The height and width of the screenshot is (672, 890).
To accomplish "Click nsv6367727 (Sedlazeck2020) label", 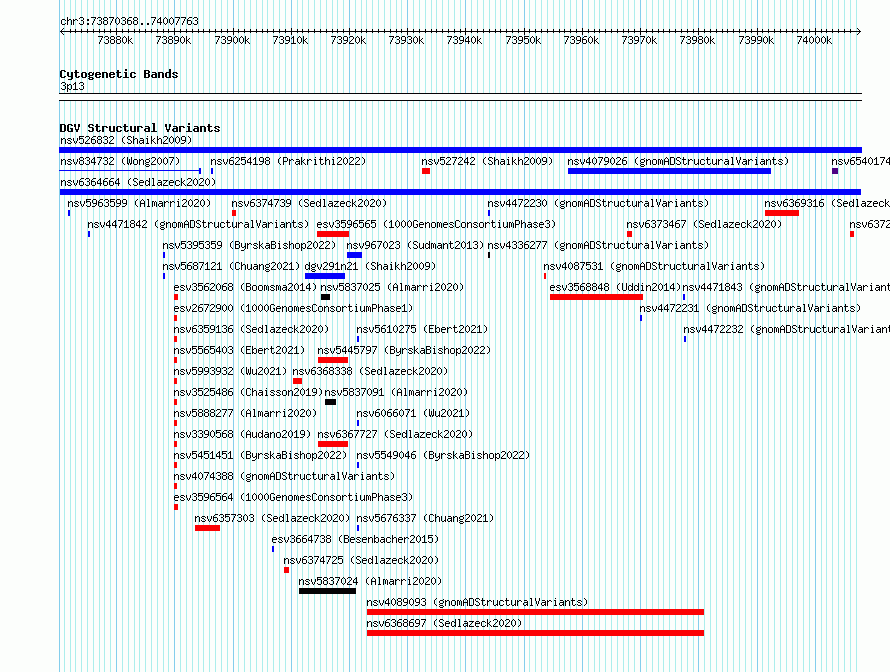I will click(396, 434).
